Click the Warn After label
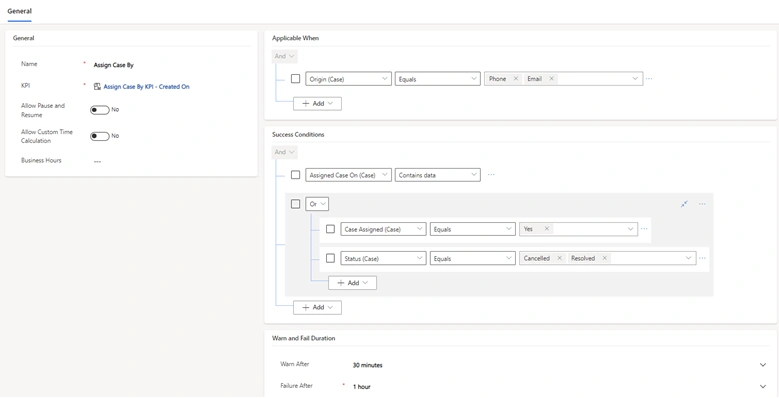 click(x=295, y=364)
